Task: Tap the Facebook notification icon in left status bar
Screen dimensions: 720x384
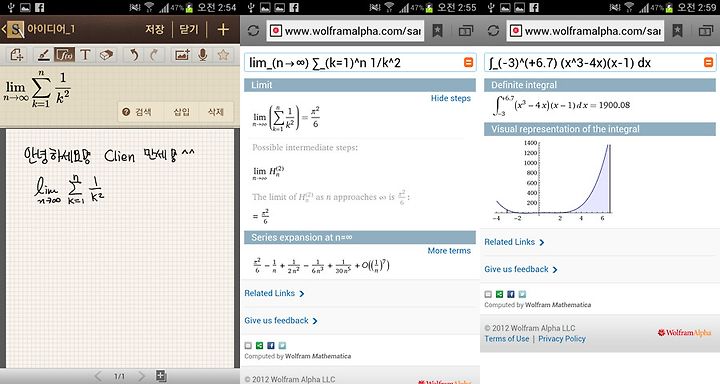Action: pos(39,7)
